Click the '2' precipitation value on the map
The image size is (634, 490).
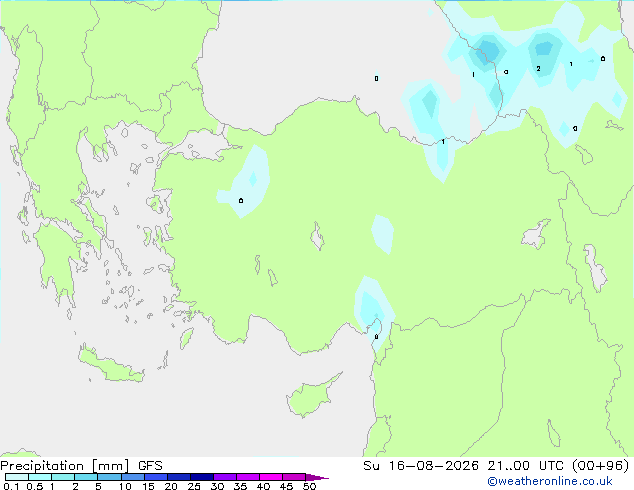pyautogui.click(x=538, y=68)
